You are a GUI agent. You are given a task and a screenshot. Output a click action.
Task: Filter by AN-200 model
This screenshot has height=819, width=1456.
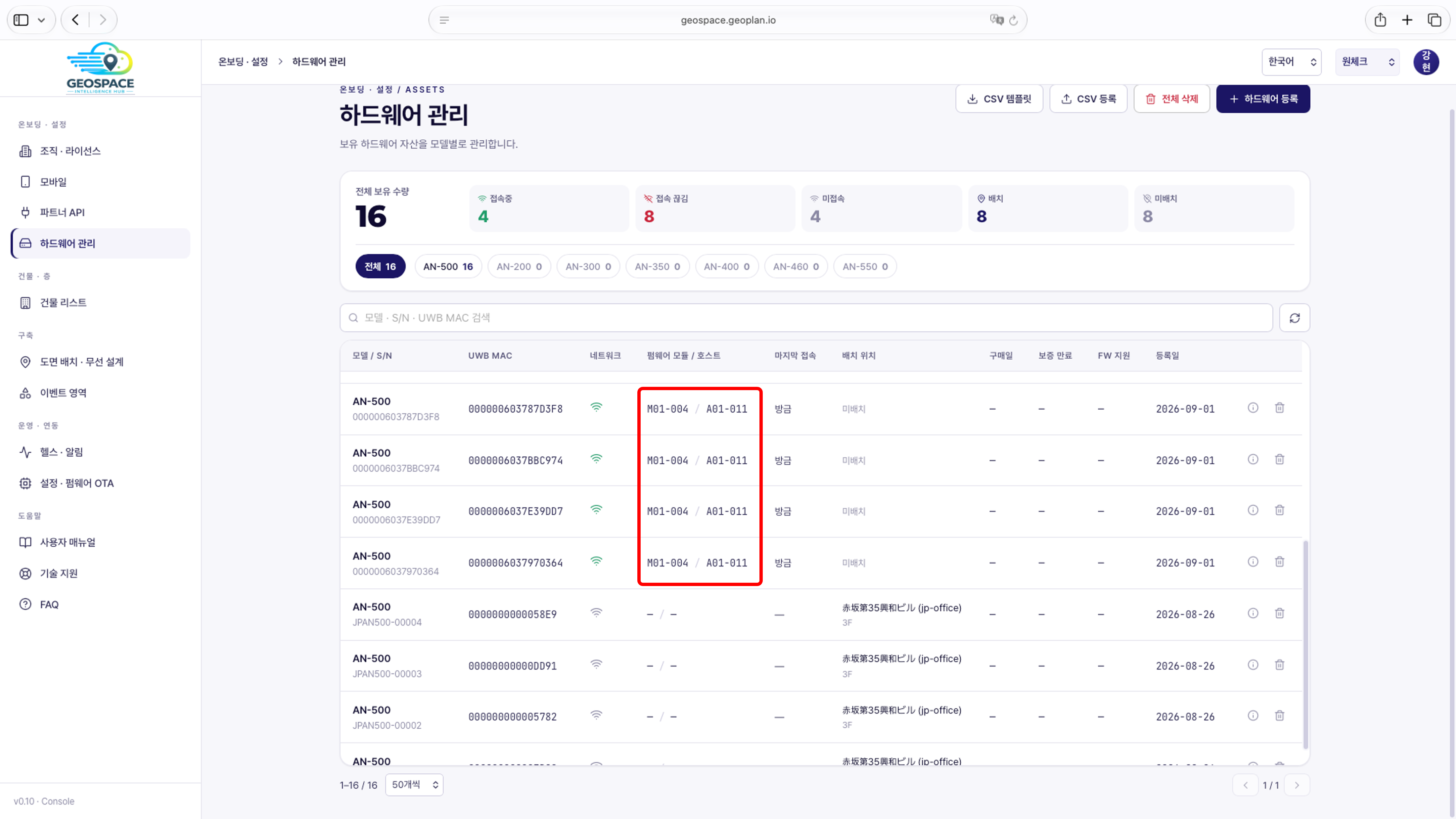(520, 267)
